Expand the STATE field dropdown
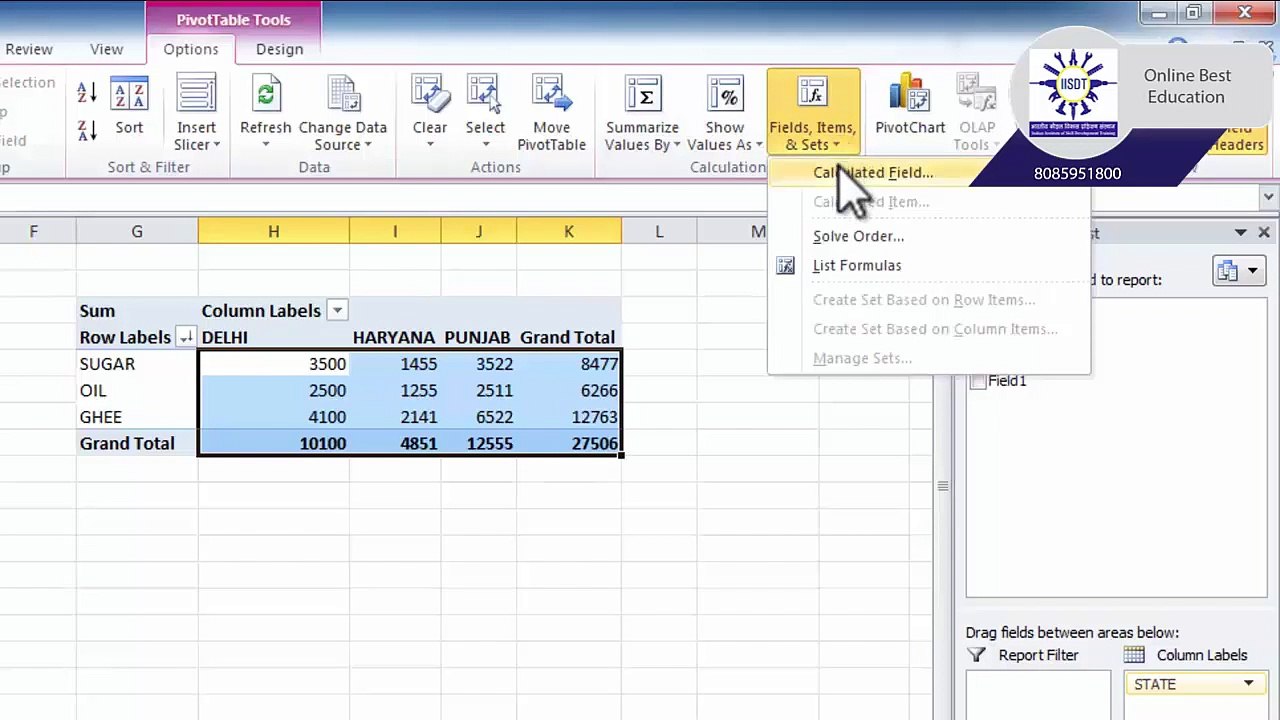 tap(1248, 684)
